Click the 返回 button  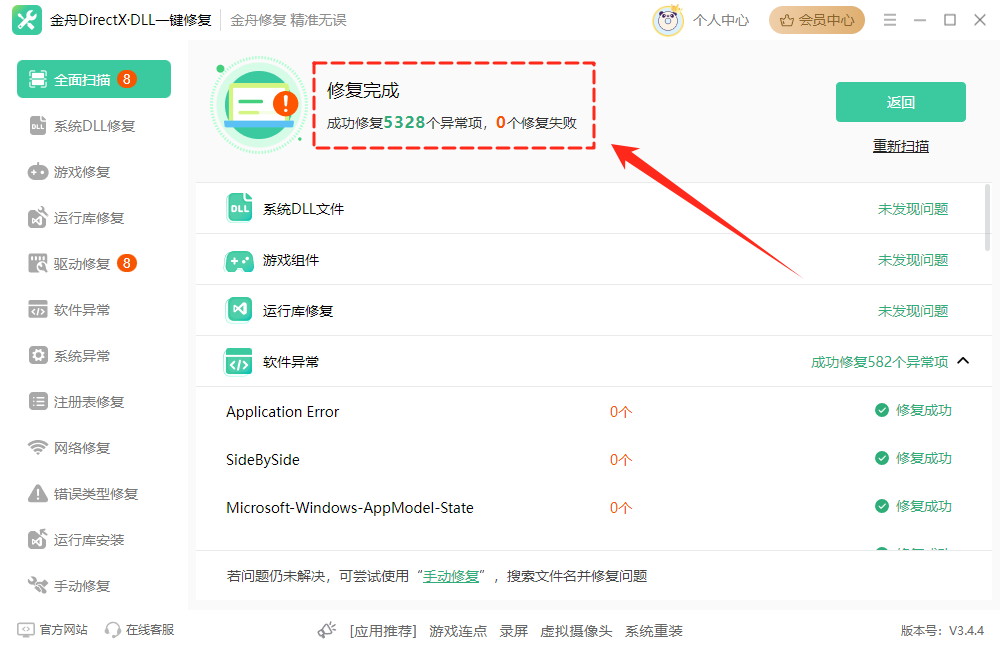(899, 101)
